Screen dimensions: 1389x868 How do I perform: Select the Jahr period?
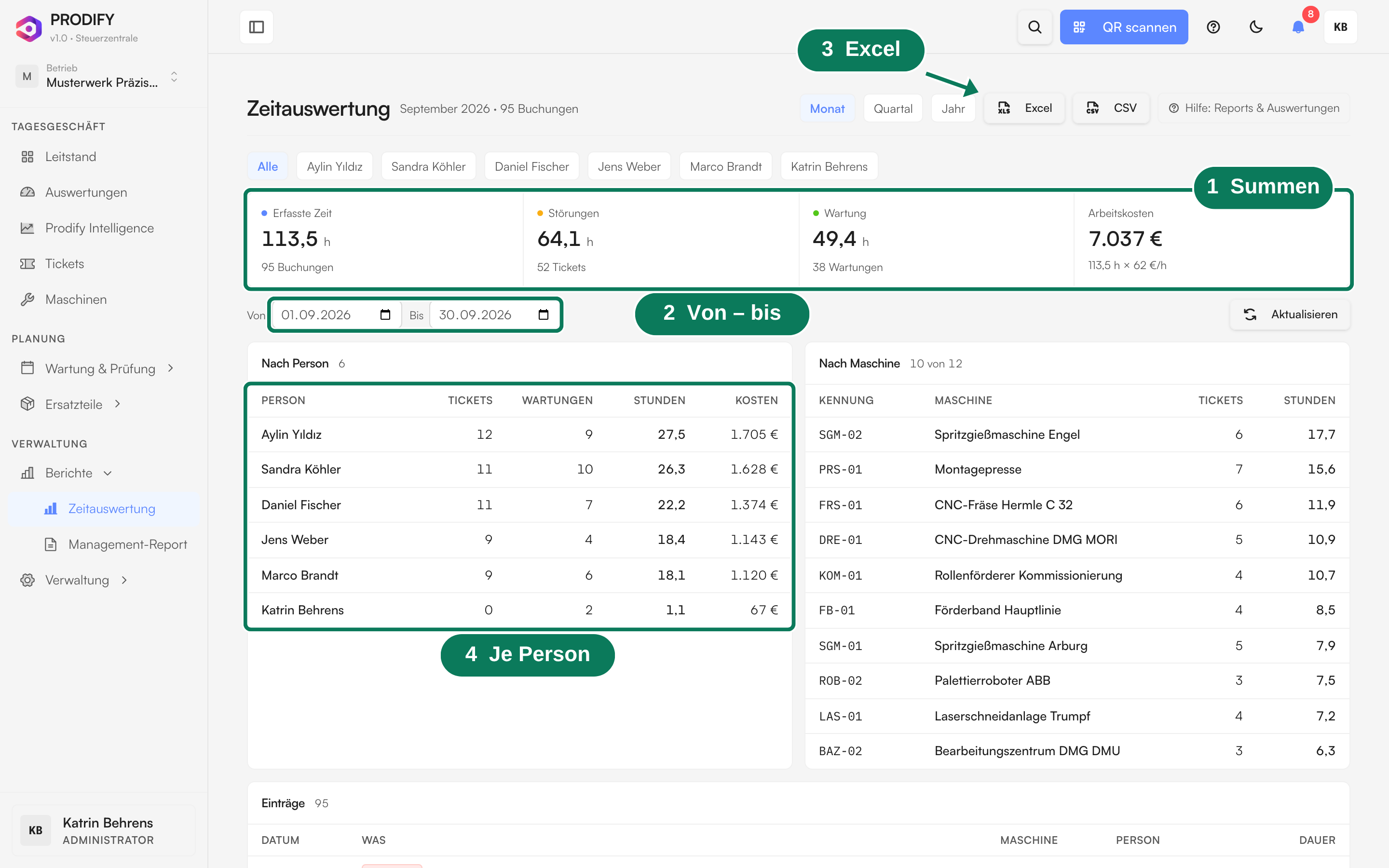coord(953,108)
